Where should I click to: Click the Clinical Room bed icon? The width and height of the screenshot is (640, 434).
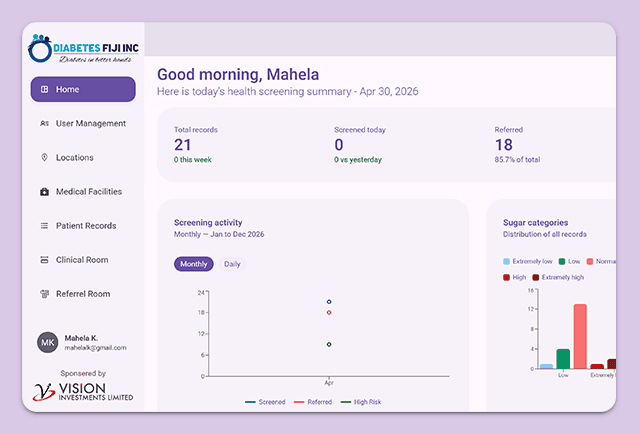pos(44,260)
